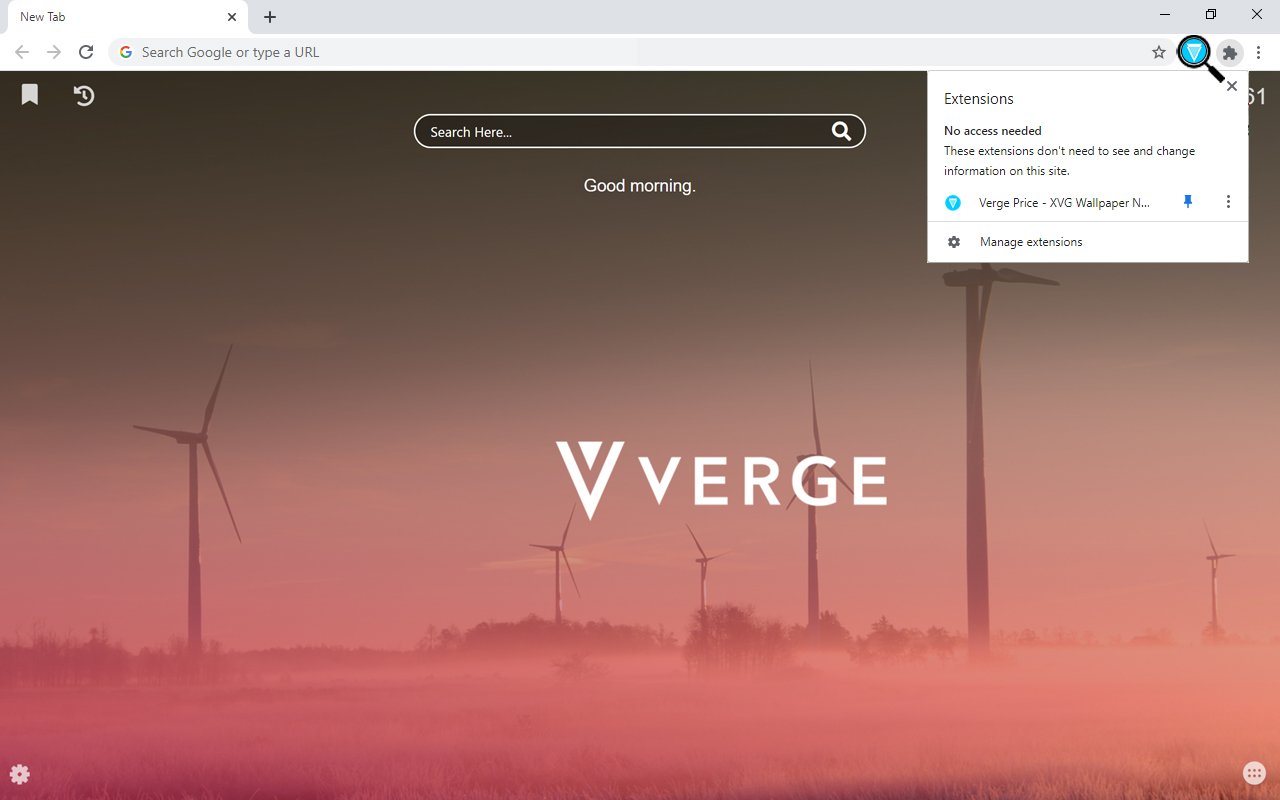Open a new tab with plus button
This screenshot has width=1280, height=800.
tap(270, 17)
